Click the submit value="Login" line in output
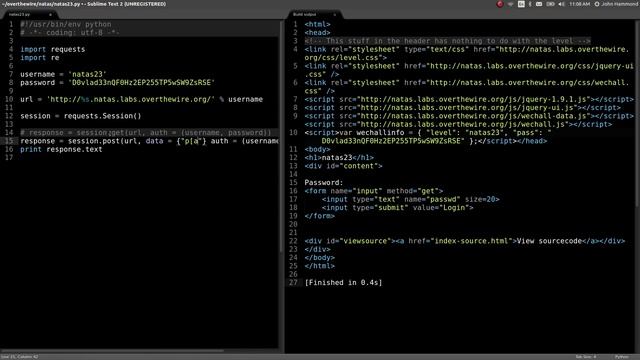This screenshot has height=360, width=640. click(x=397, y=208)
